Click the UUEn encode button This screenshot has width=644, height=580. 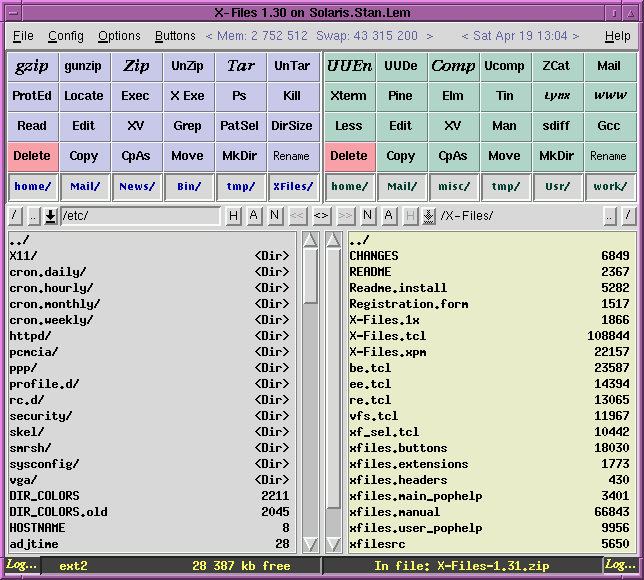pos(349,66)
